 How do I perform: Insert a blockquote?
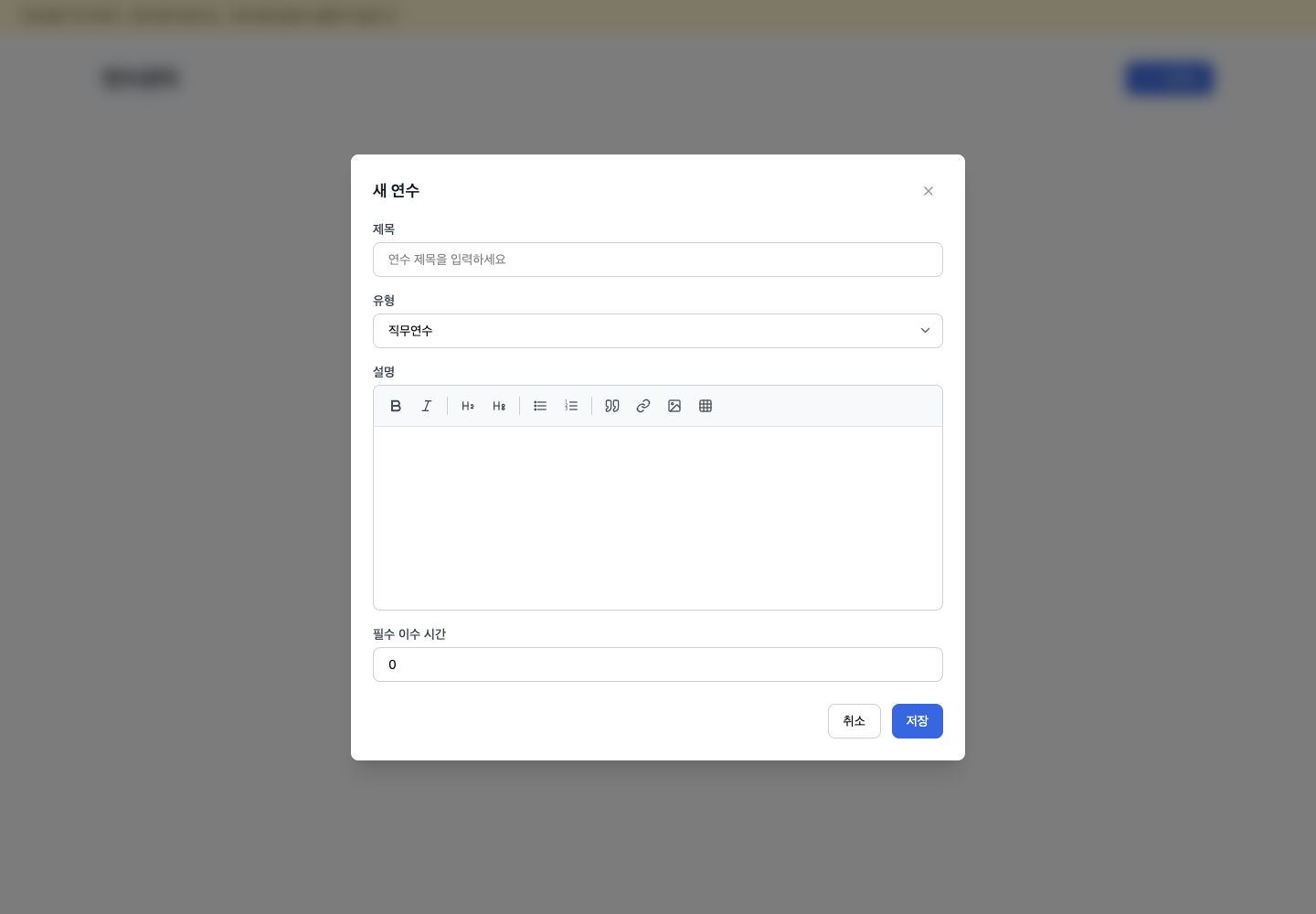coord(612,406)
